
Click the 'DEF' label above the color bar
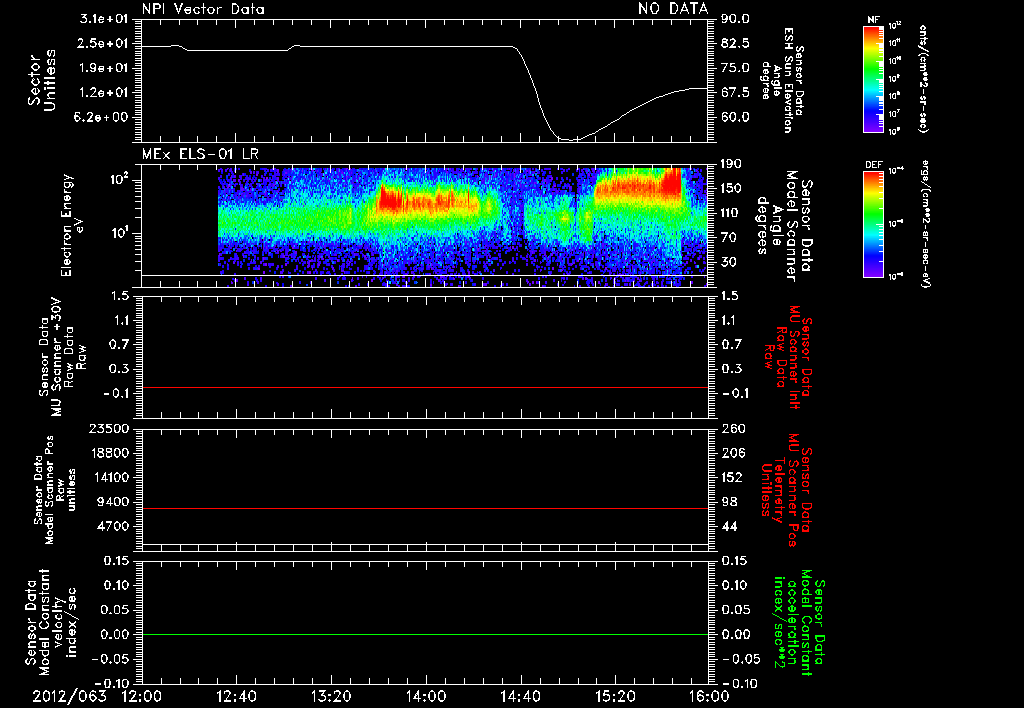click(x=873, y=165)
